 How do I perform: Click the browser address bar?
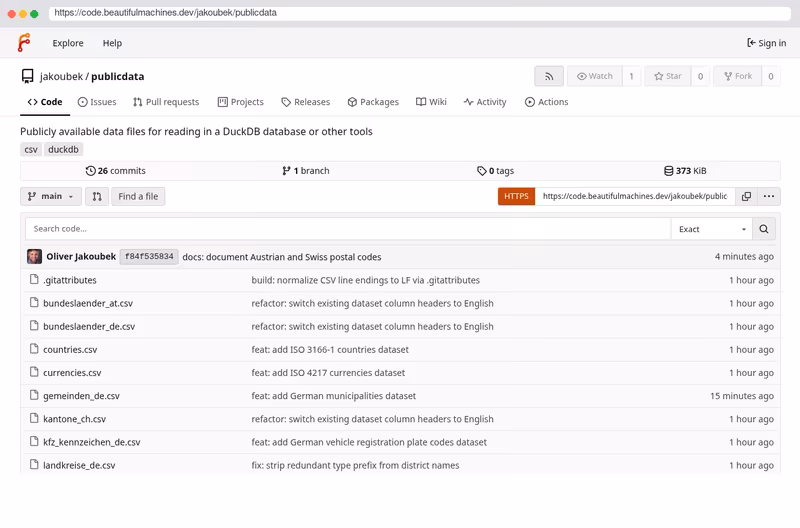419,13
